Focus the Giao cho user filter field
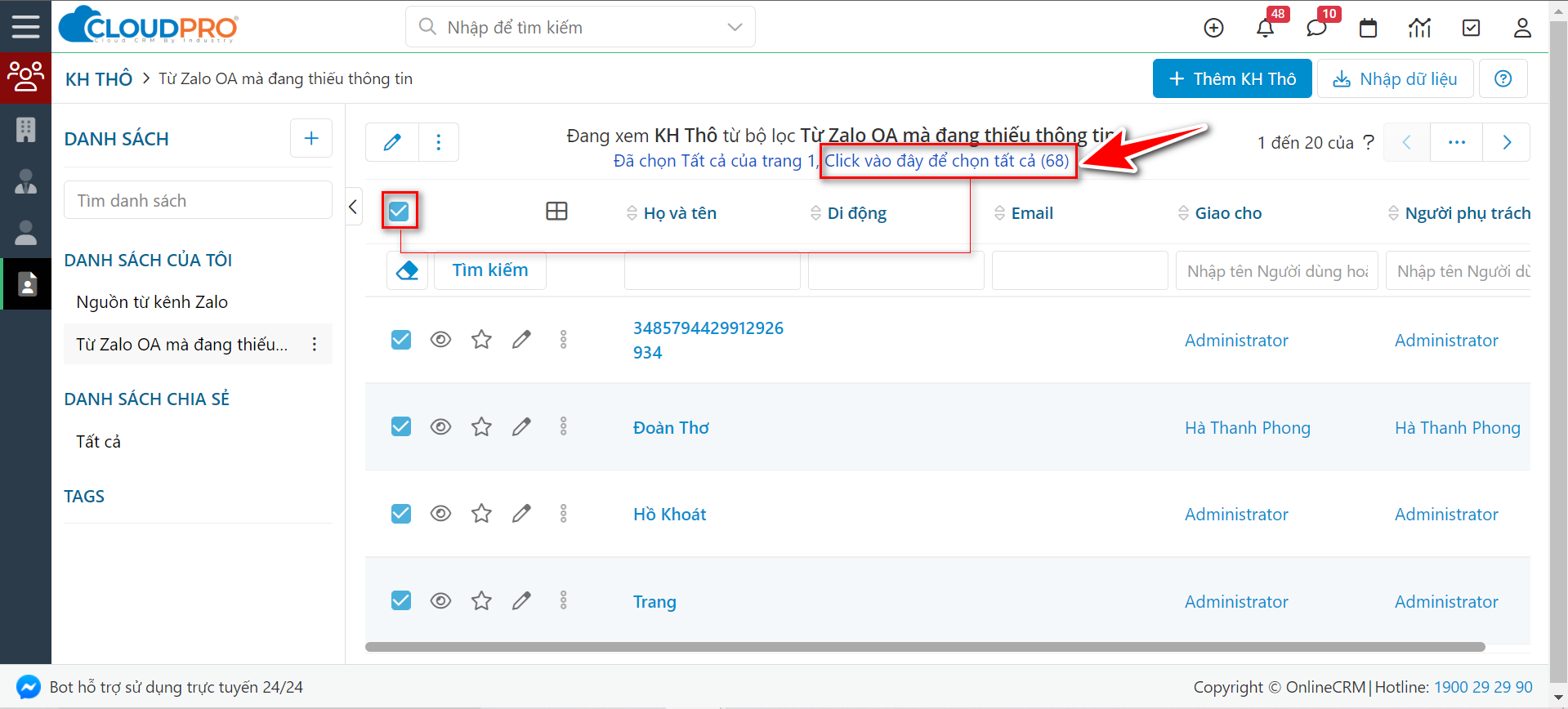The width and height of the screenshot is (1568, 709). tap(1277, 270)
